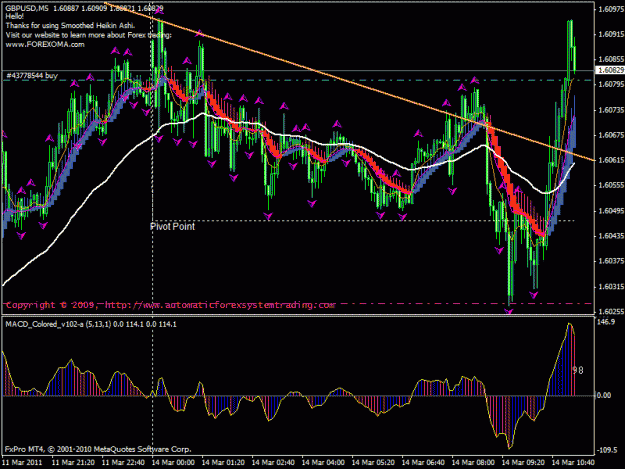Viewport: 625px width, 469px height.
Task: Select the '#43778544 buy' order label
Action: tap(32, 76)
